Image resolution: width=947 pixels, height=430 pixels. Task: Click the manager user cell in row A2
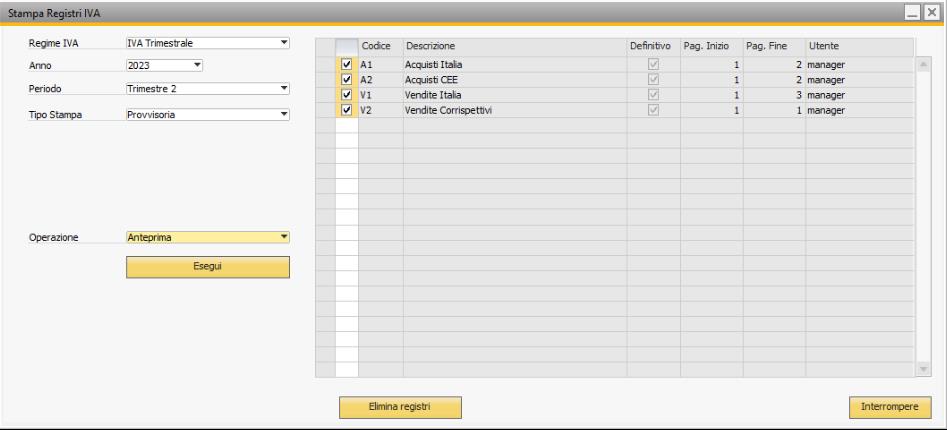pyautogui.click(x=859, y=80)
